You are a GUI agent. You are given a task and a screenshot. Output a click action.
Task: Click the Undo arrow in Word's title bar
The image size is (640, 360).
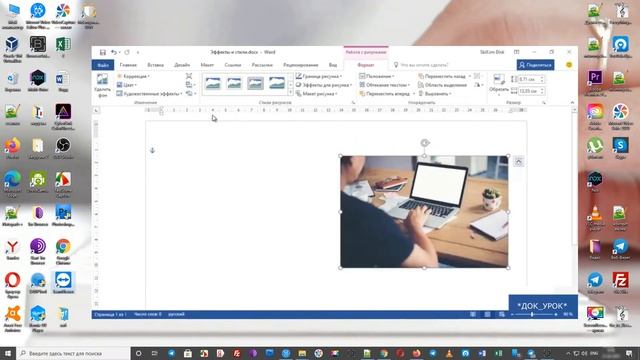113,52
